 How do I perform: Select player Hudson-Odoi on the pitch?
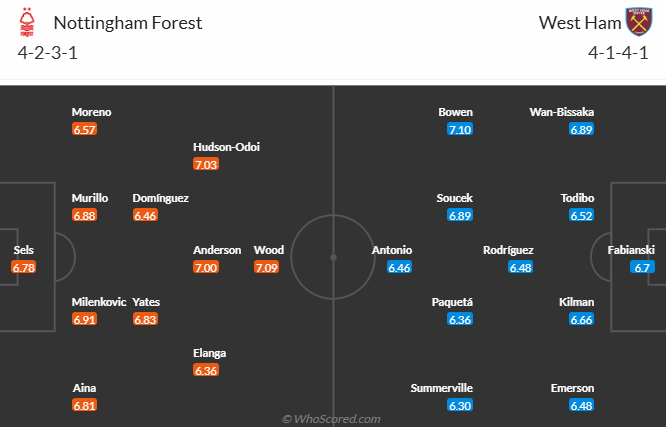(x=226, y=147)
